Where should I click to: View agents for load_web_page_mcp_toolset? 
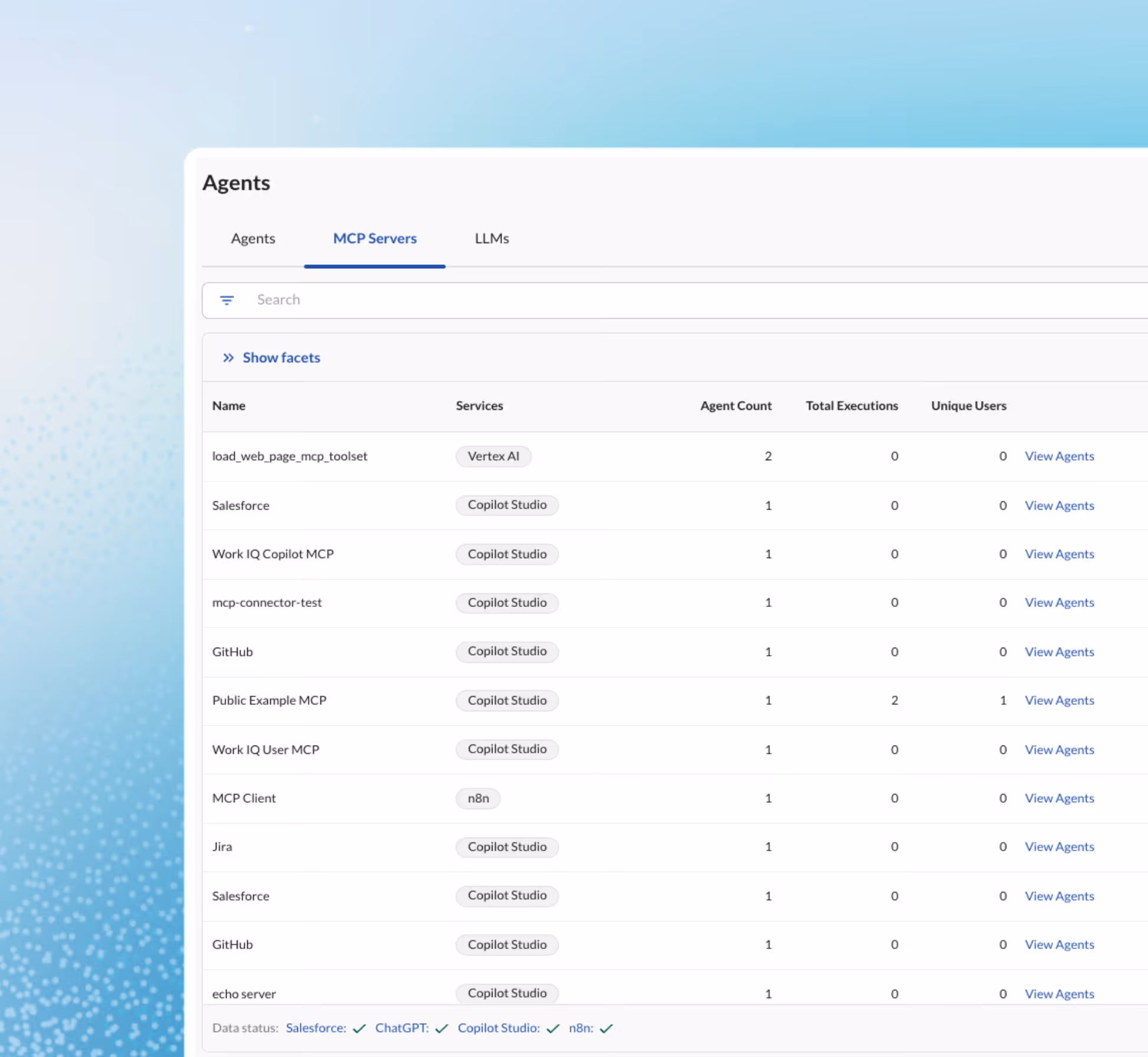[x=1059, y=456]
